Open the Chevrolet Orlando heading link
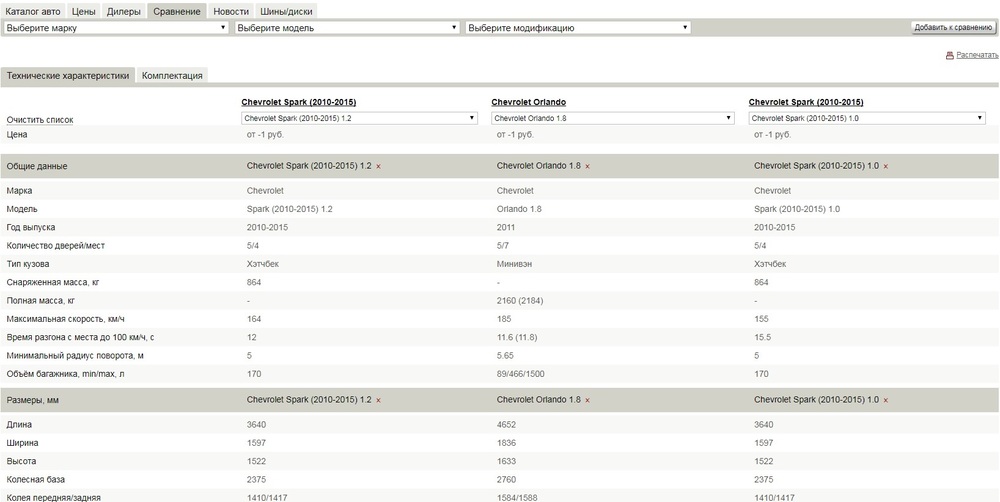 (x=528, y=102)
